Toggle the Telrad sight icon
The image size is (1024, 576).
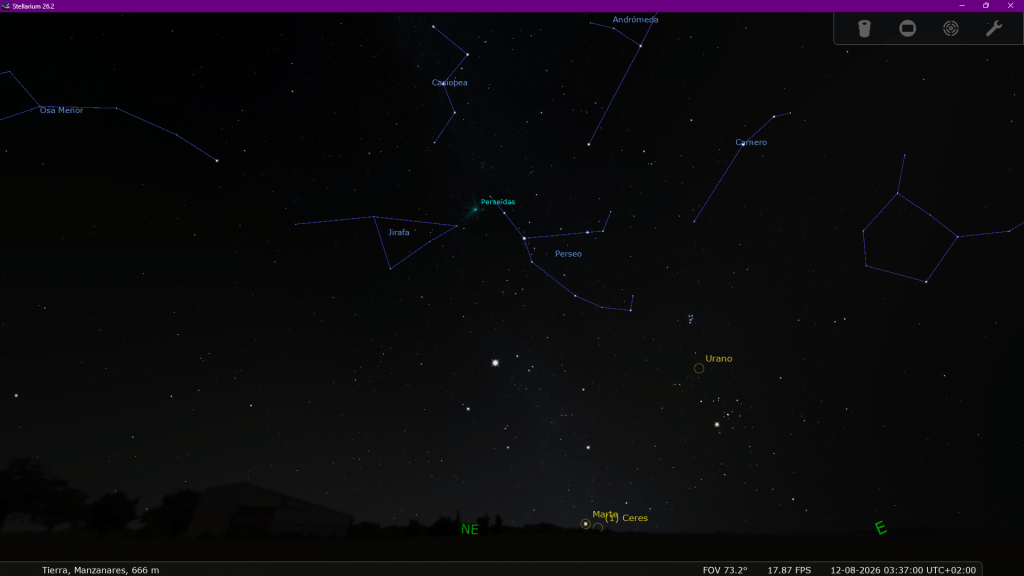coord(951,29)
